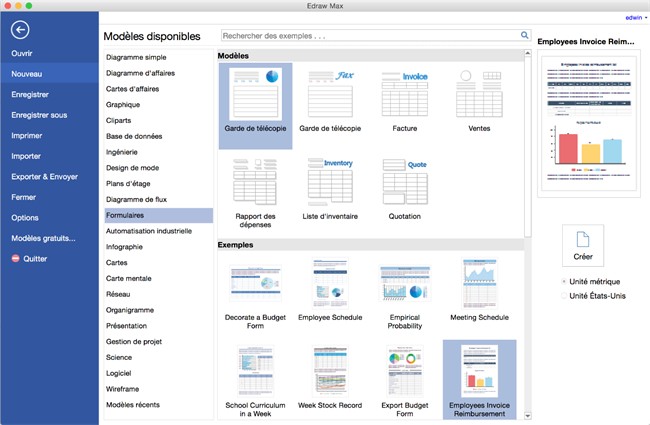Screen dimensions: 650x425
Task: Open the Modèles gratuits link
Action: click(x=43, y=238)
